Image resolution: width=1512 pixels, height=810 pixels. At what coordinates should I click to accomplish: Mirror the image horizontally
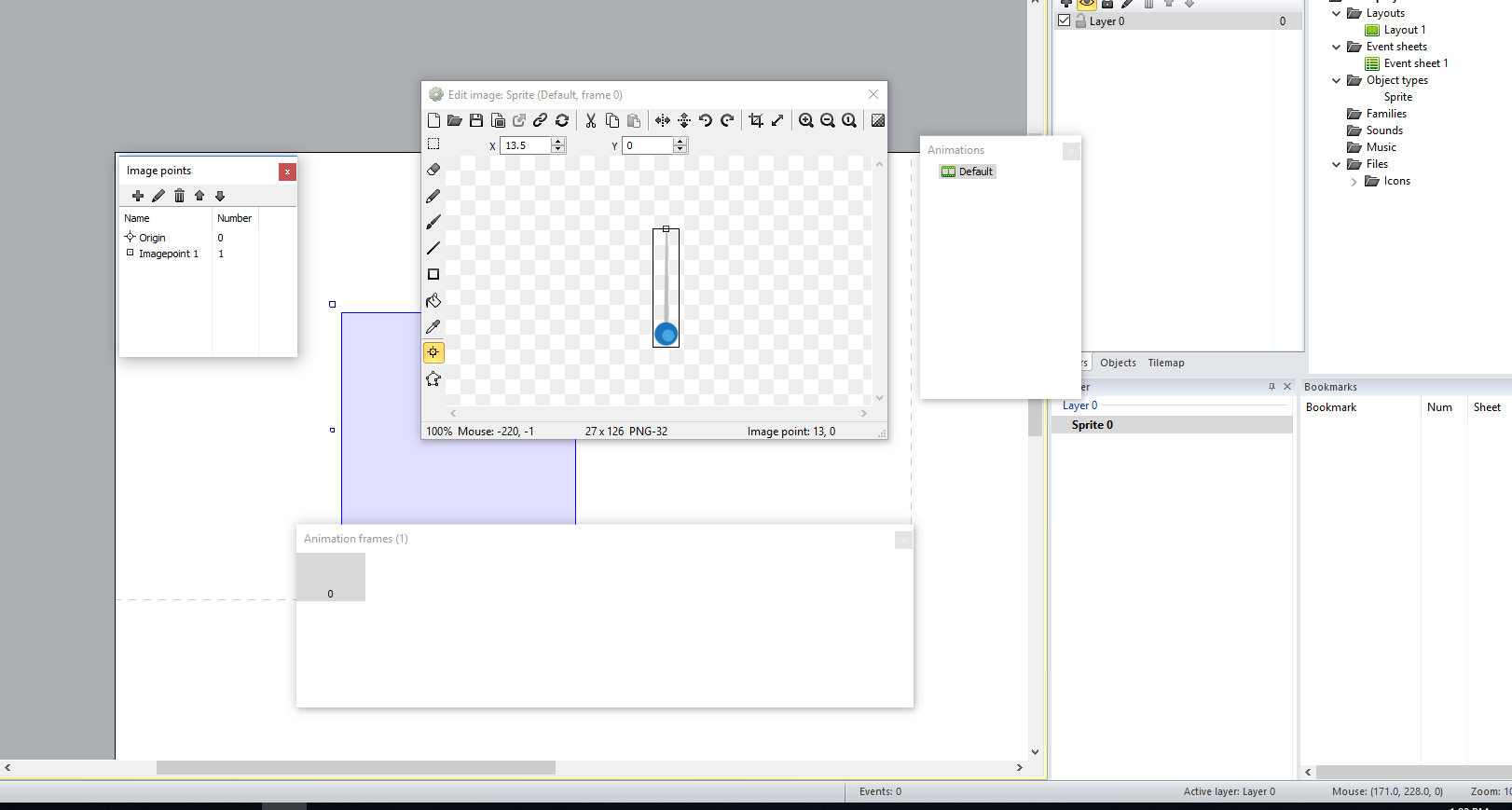663,120
